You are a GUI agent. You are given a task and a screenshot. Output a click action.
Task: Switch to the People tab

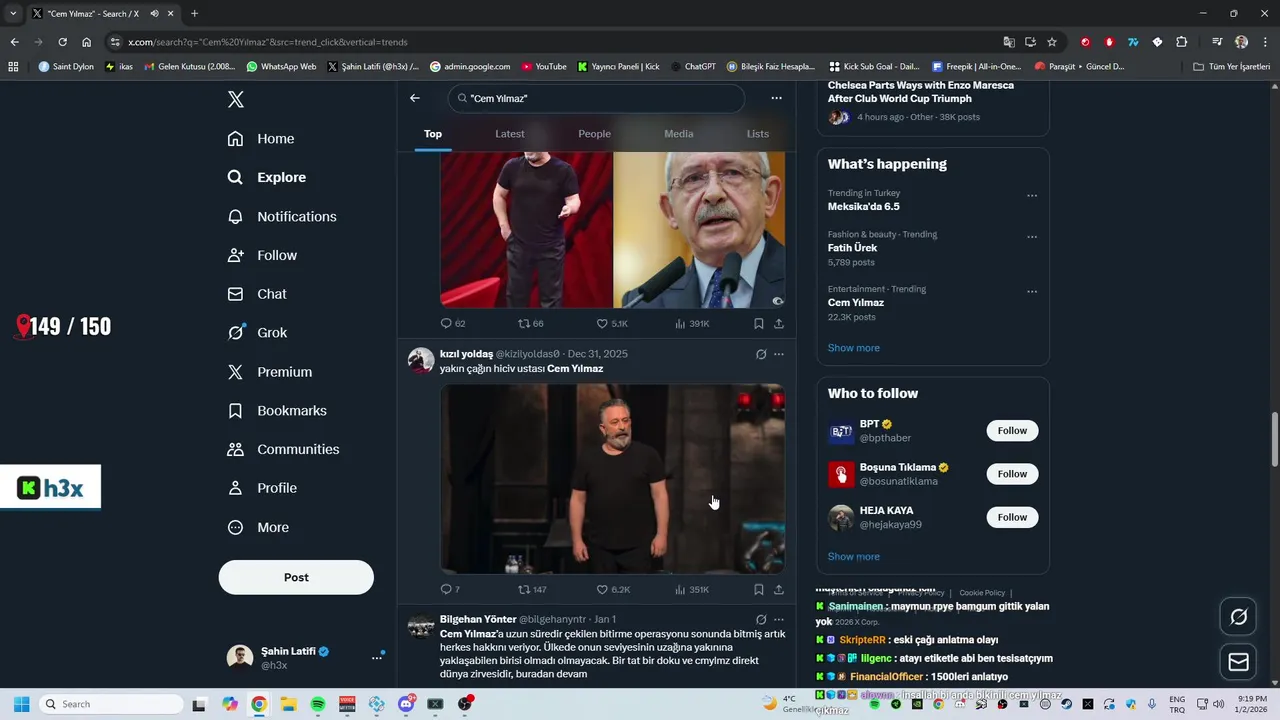click(594, 134)
